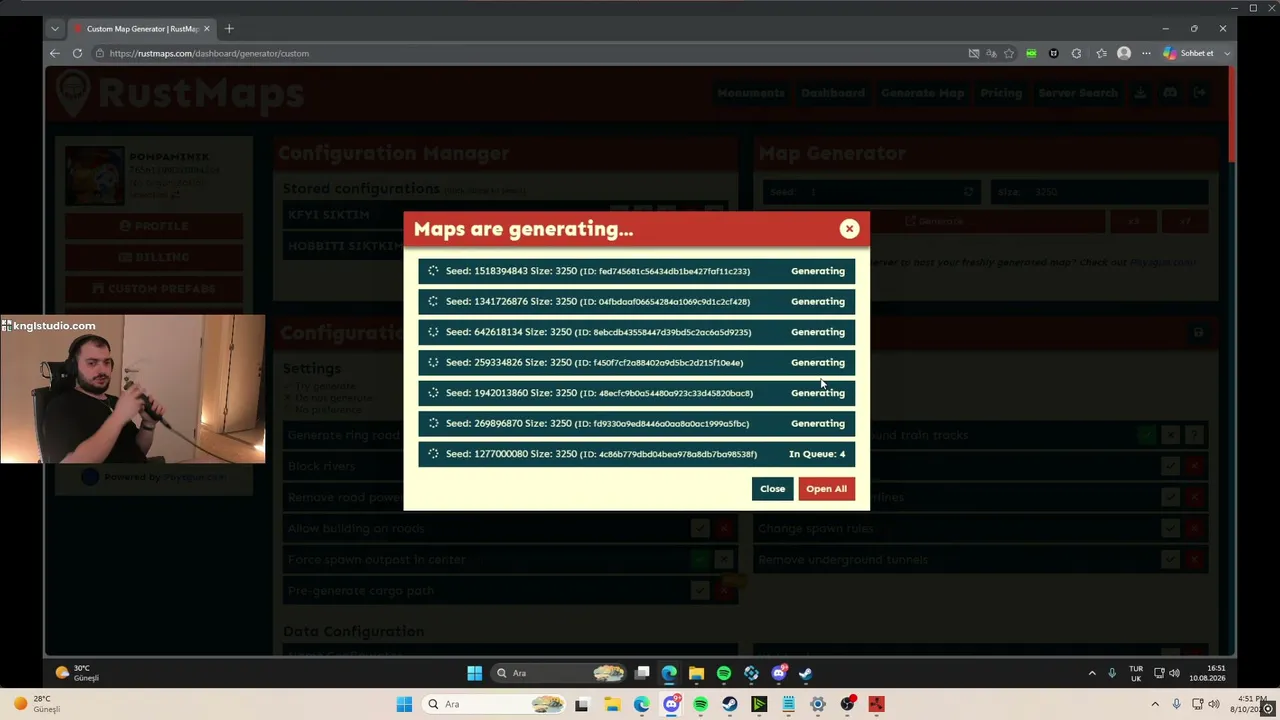
Task: Go back in the browser
Action: (x=55, y=53)
